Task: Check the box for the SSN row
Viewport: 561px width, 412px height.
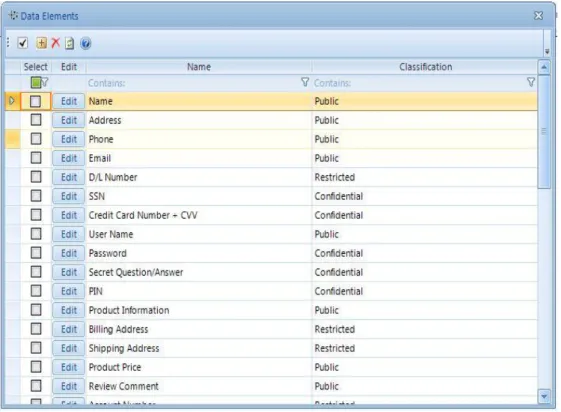Action: point(36,196)
